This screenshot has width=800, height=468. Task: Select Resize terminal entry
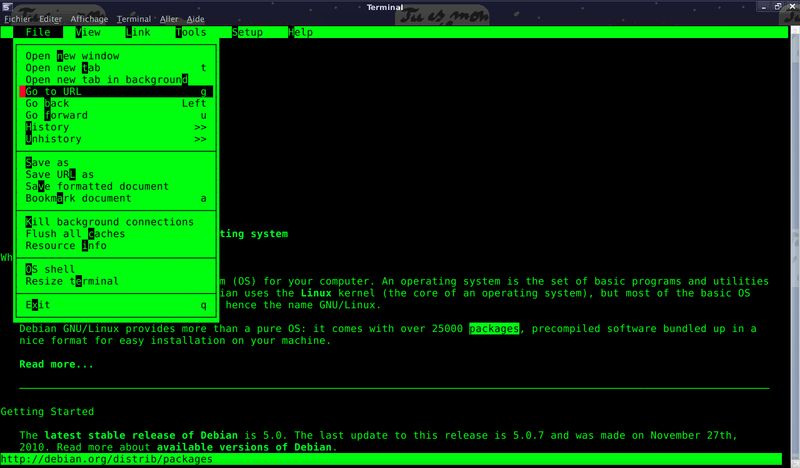coord(116,281)
